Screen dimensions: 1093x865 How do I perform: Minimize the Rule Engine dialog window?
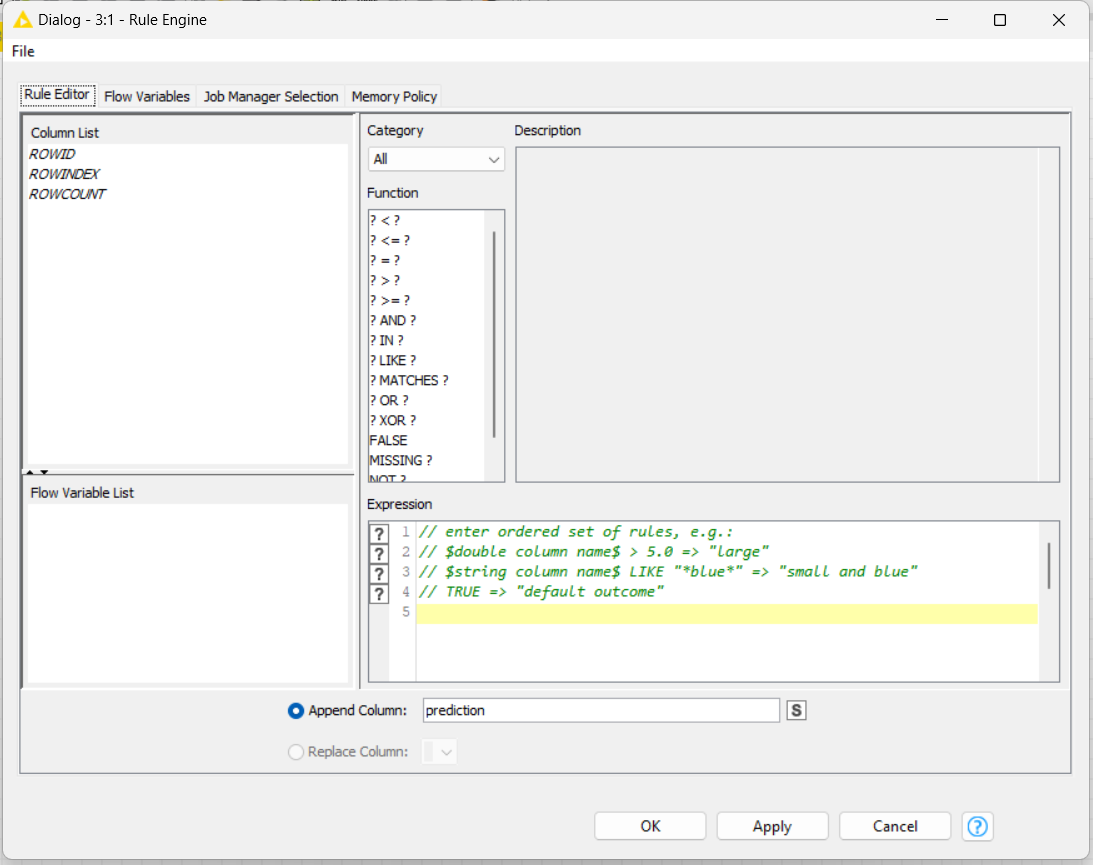(x=942, y=20)
